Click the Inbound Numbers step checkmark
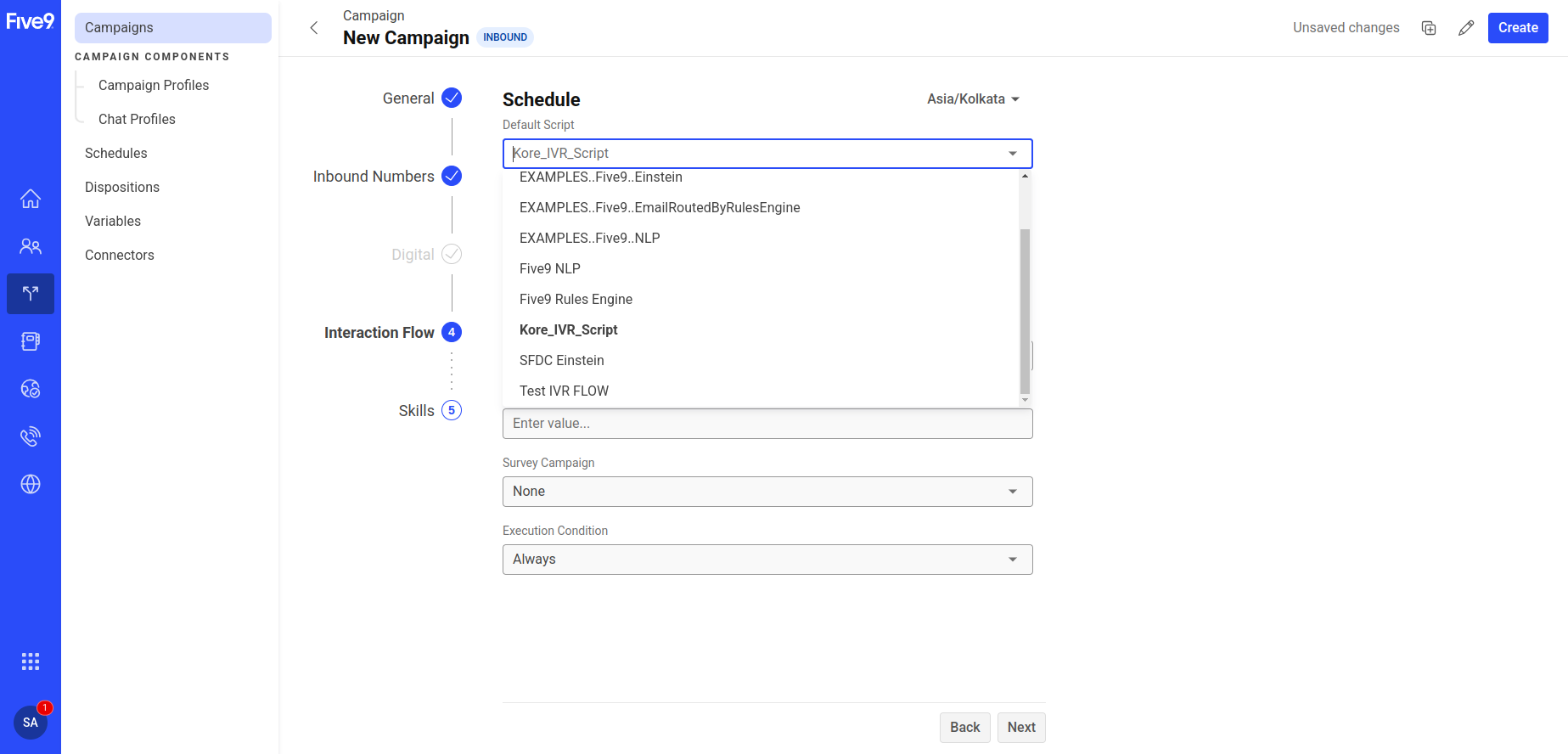 click(452, 177)
